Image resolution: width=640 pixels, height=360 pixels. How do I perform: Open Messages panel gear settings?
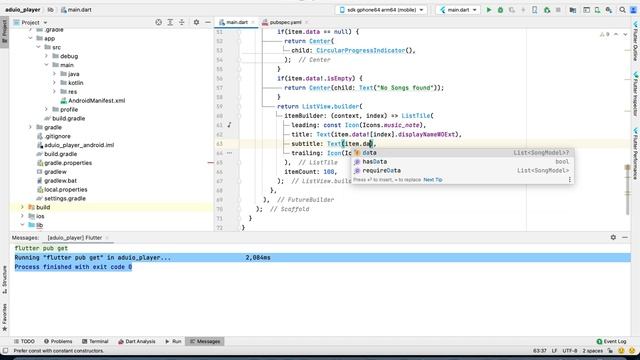pyautogui.click(x=613, y=237)
